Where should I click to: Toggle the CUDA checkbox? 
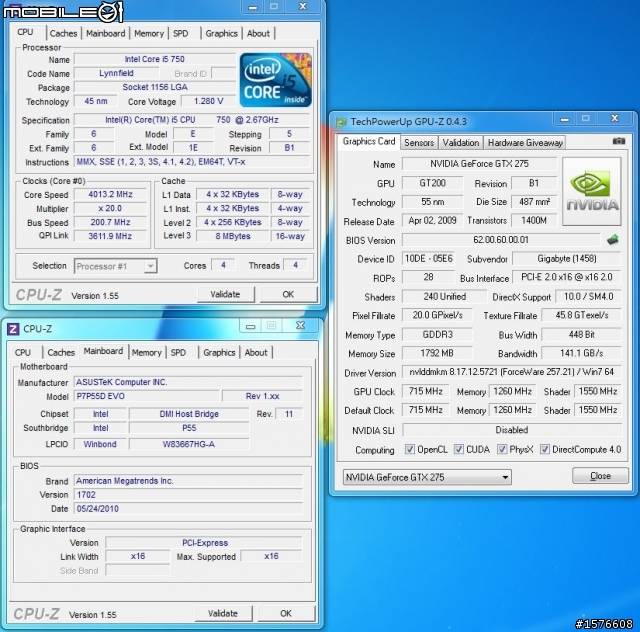(x=459, y=449)
